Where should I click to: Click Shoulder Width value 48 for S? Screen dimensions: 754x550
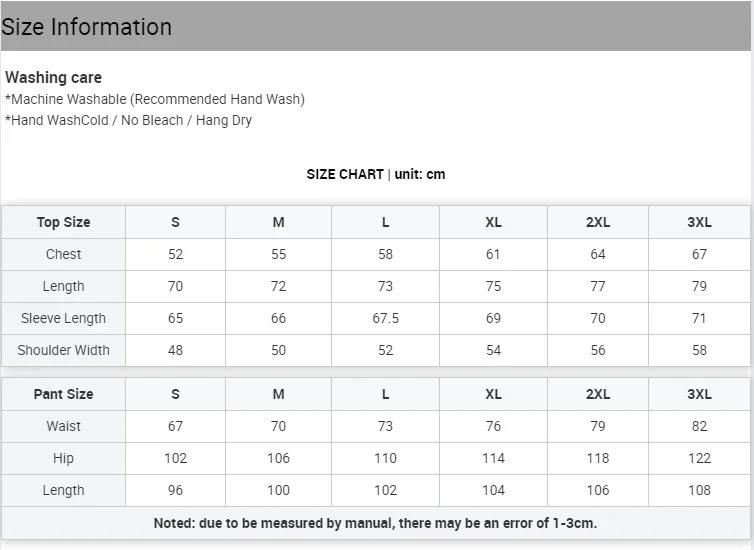pos(175,350)
